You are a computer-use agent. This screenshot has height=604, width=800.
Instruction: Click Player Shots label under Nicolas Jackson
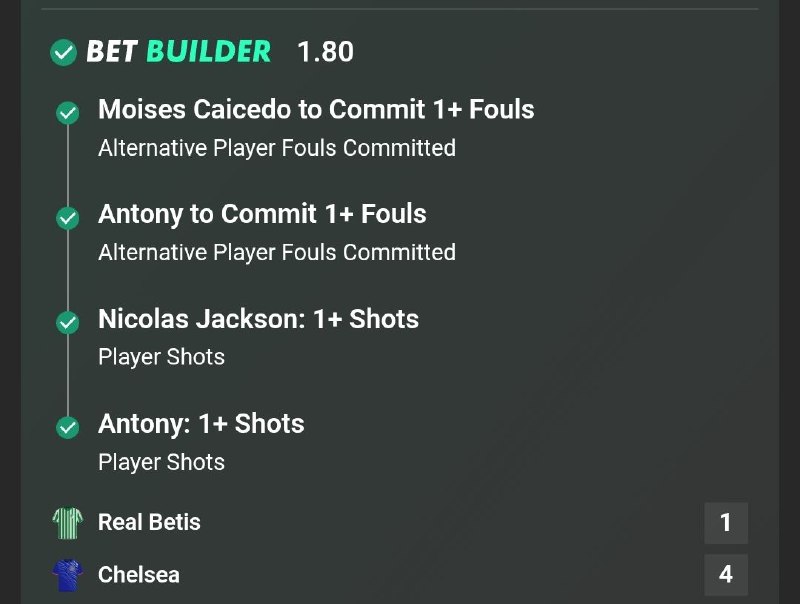161,357
